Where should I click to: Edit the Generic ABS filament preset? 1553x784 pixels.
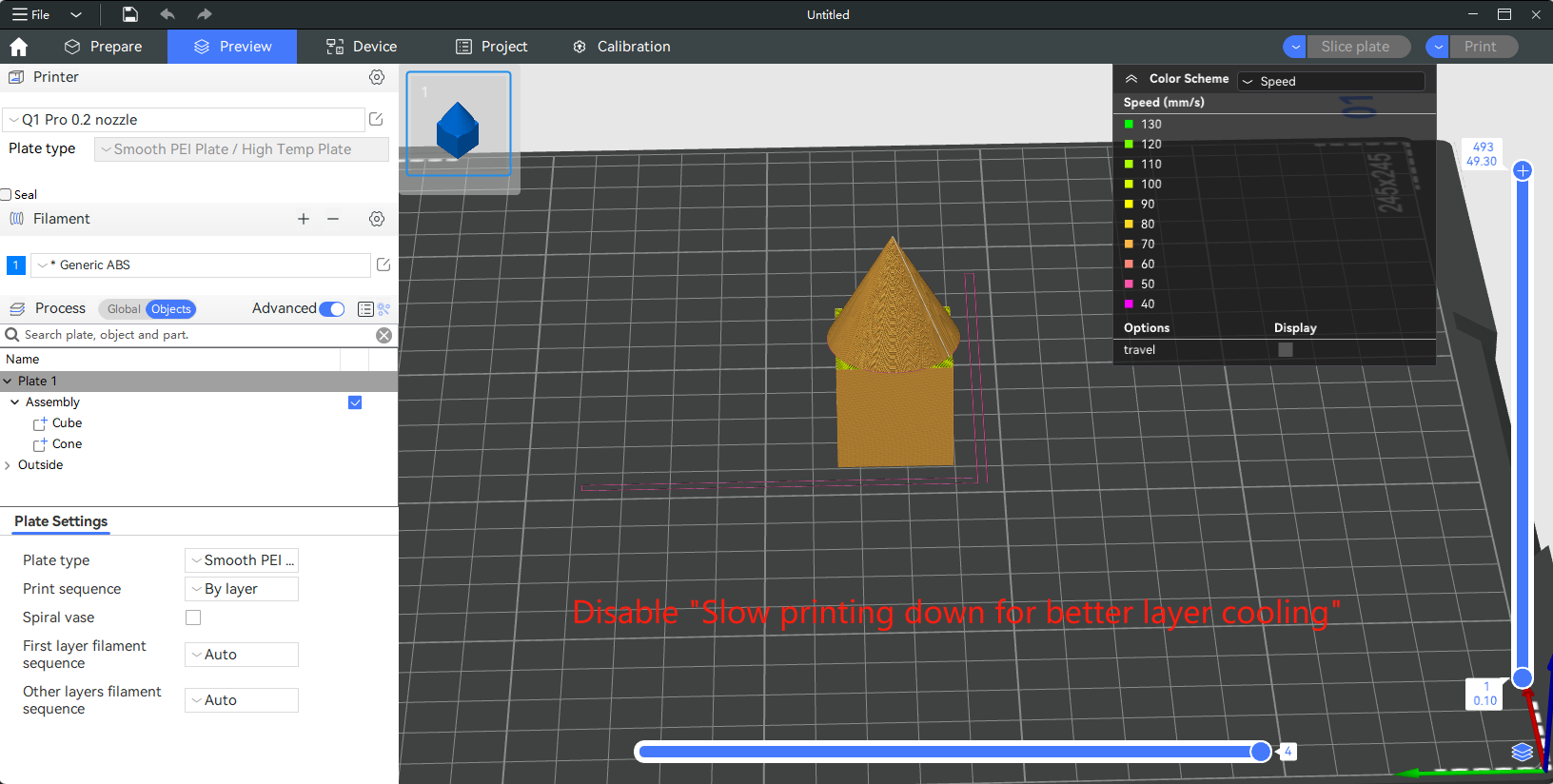pos(383,265)
